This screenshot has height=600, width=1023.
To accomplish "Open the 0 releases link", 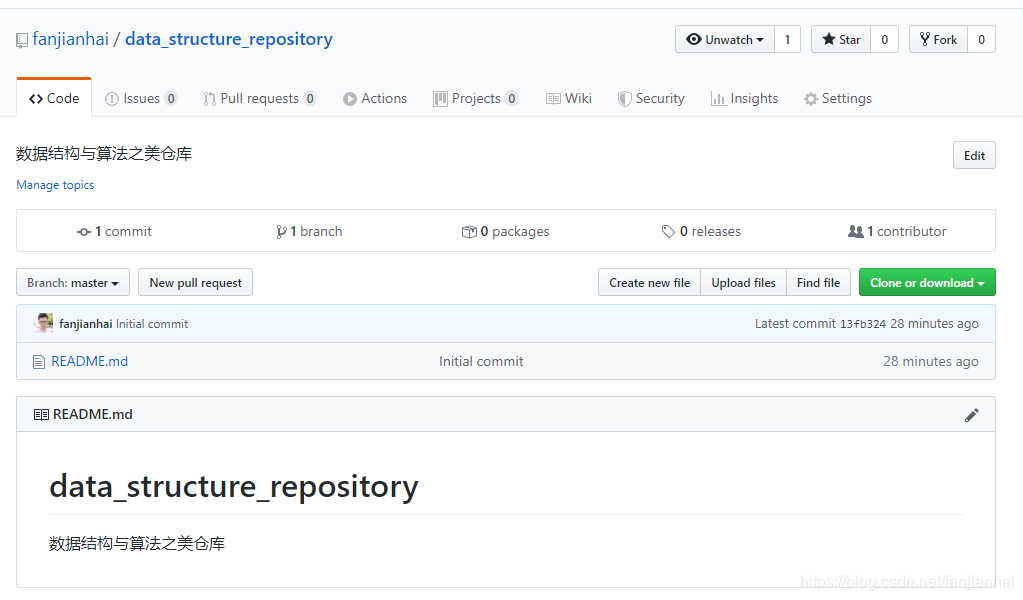I will tap(701, 232).
